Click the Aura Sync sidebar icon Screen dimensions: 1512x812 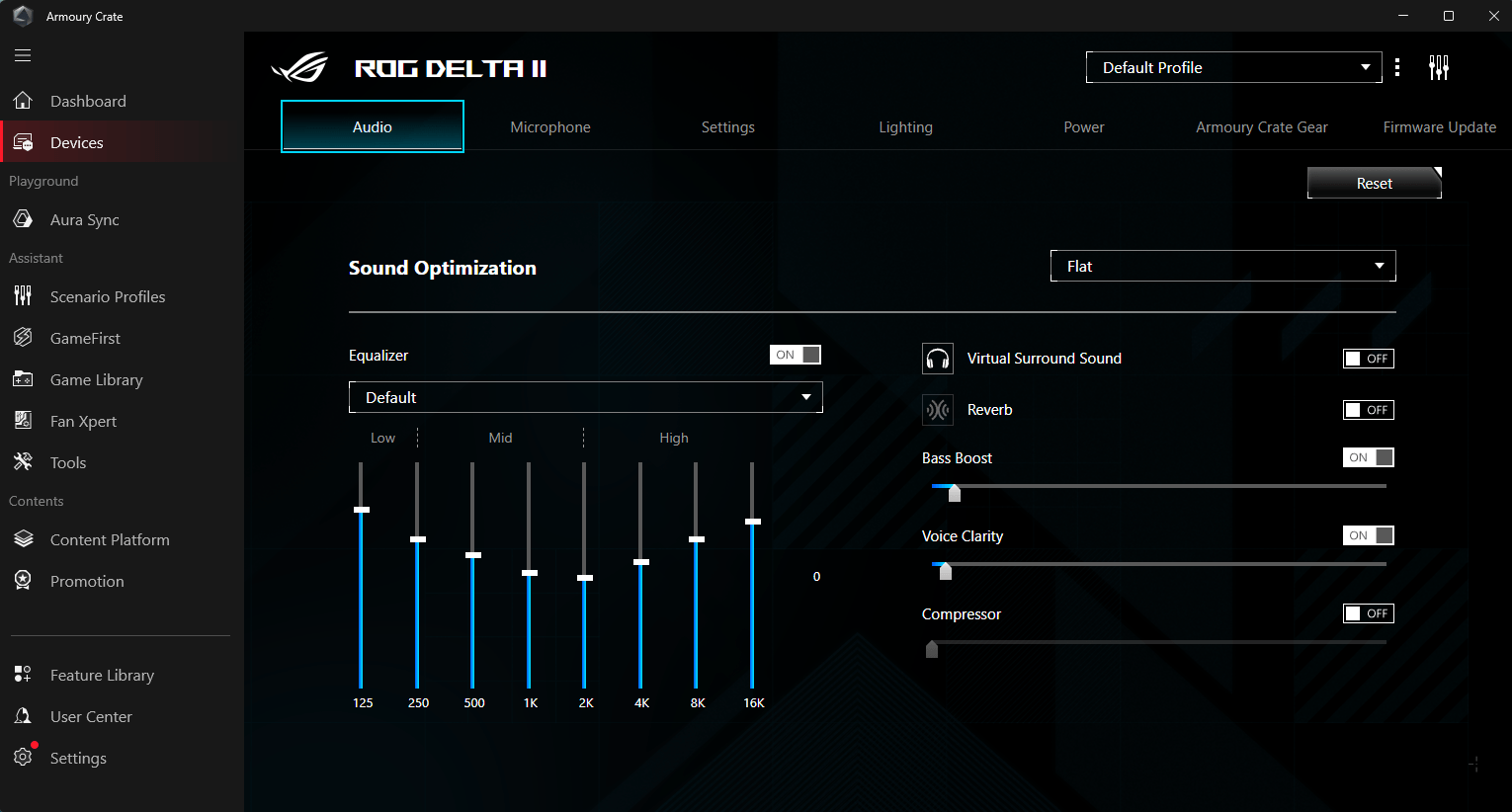coord(23,219)
